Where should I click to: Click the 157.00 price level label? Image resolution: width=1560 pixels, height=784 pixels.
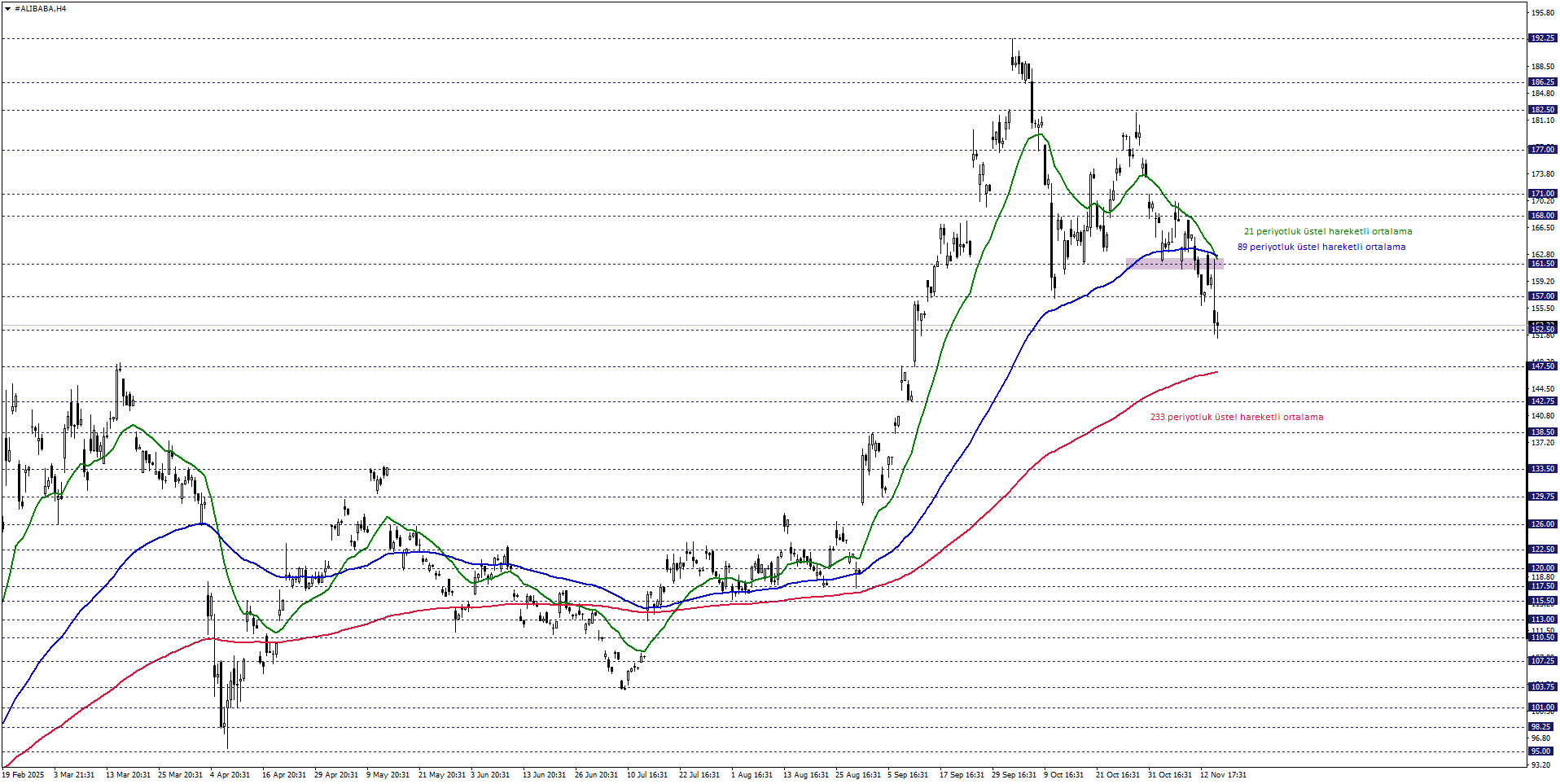[x=1542, y=296]
